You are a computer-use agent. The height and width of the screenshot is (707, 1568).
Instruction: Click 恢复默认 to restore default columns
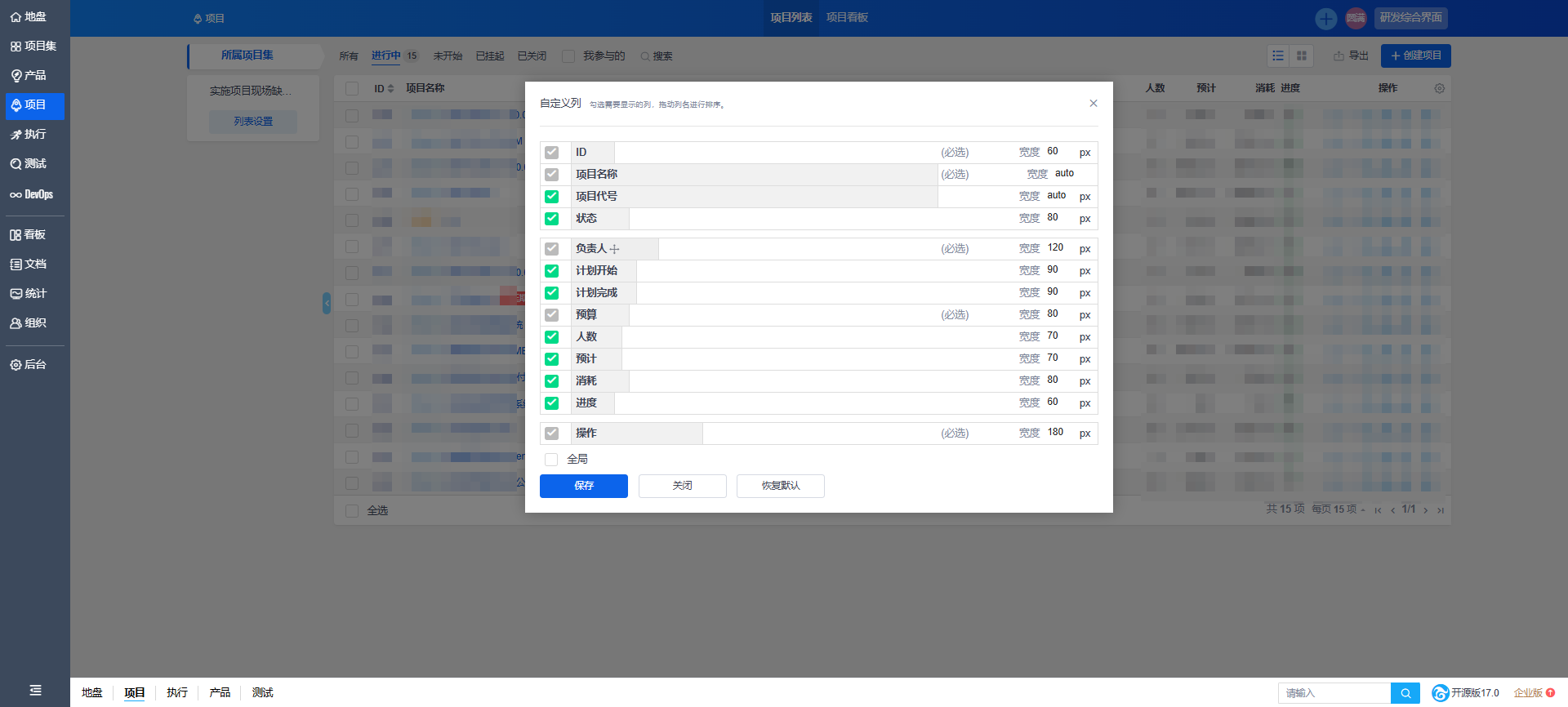coord(781,486)
